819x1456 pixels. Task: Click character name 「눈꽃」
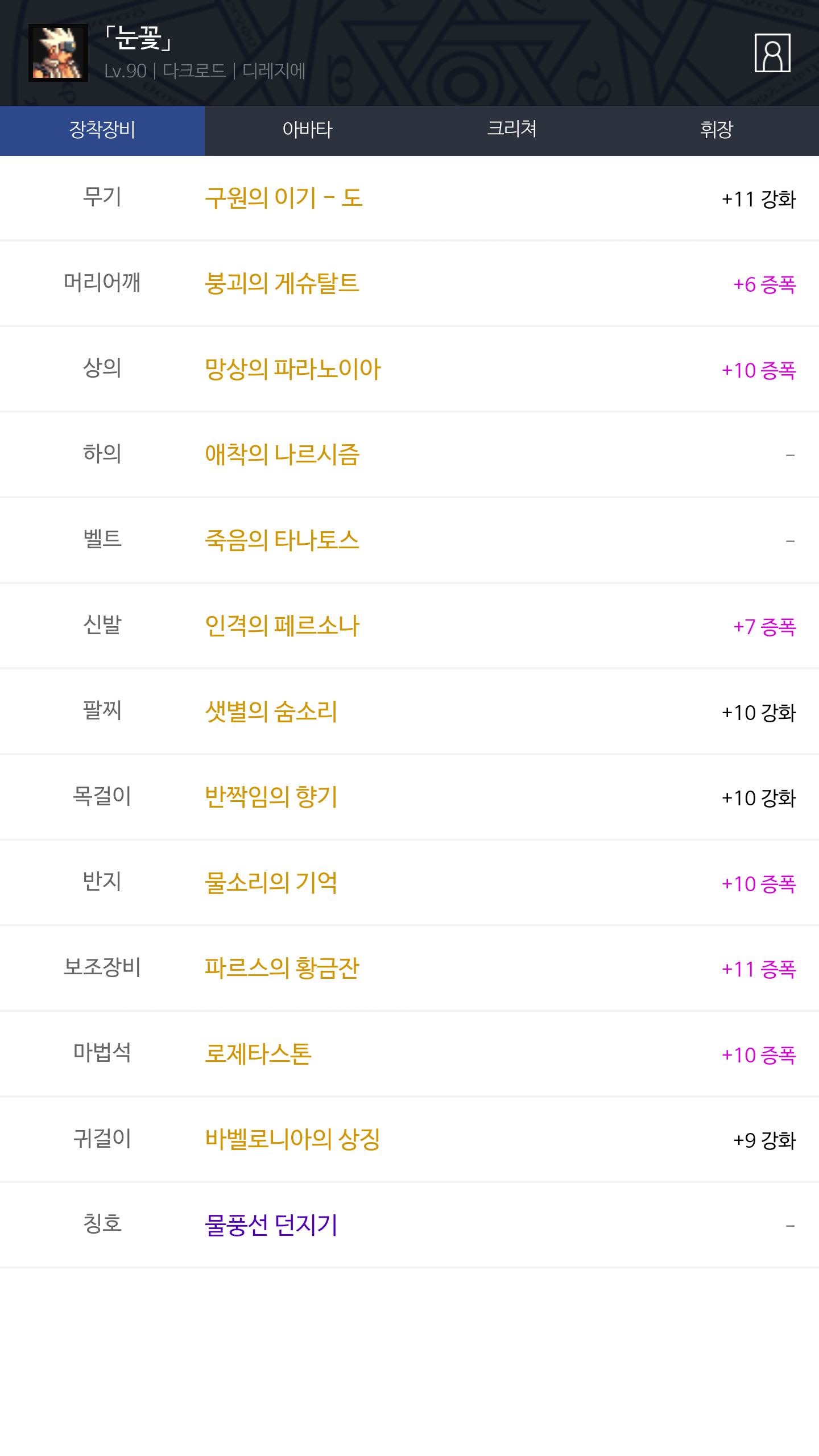(x=138, y=39)
